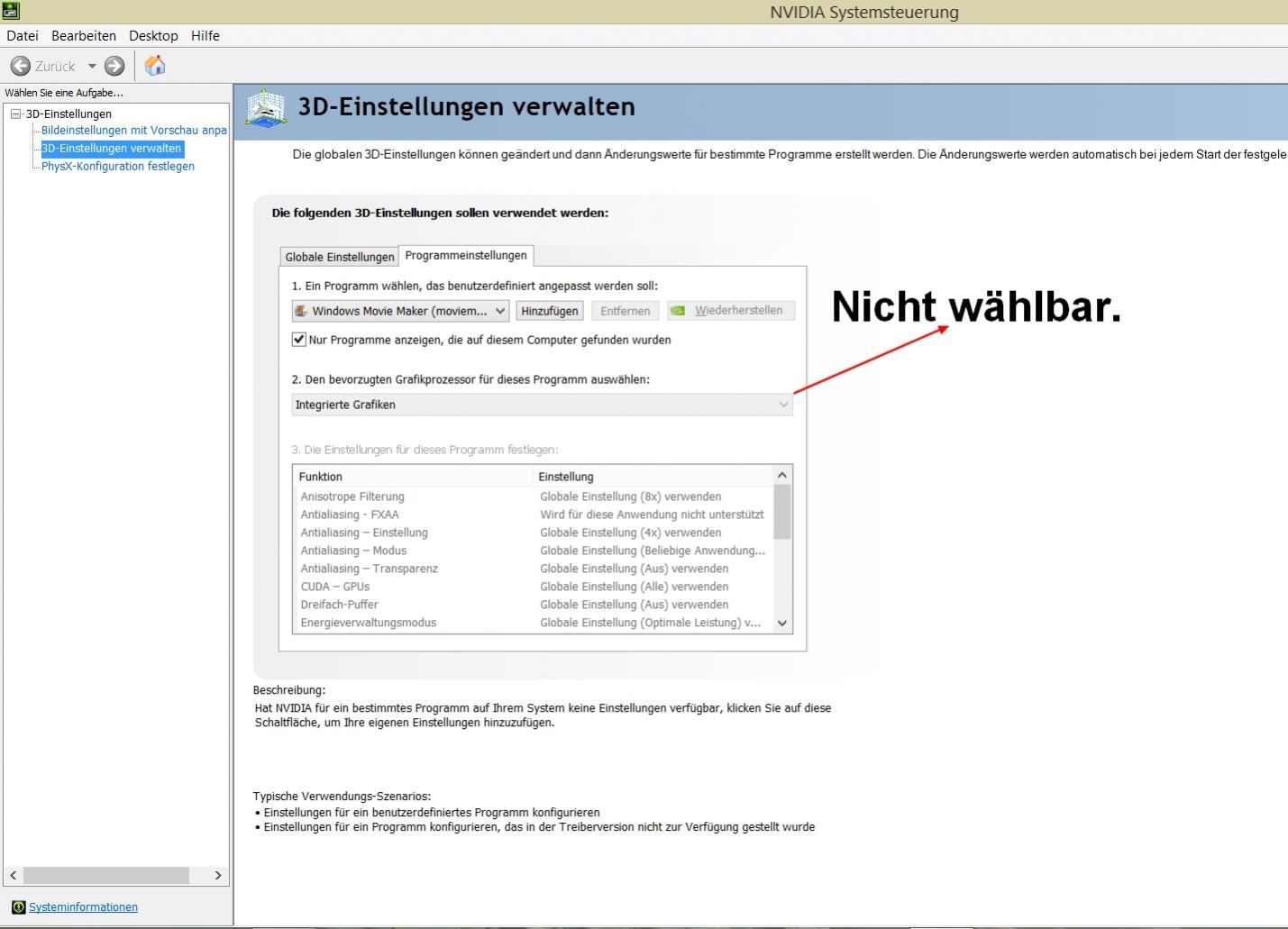
Task: Open the Desktop menu
Action: (x=153, y=36)
